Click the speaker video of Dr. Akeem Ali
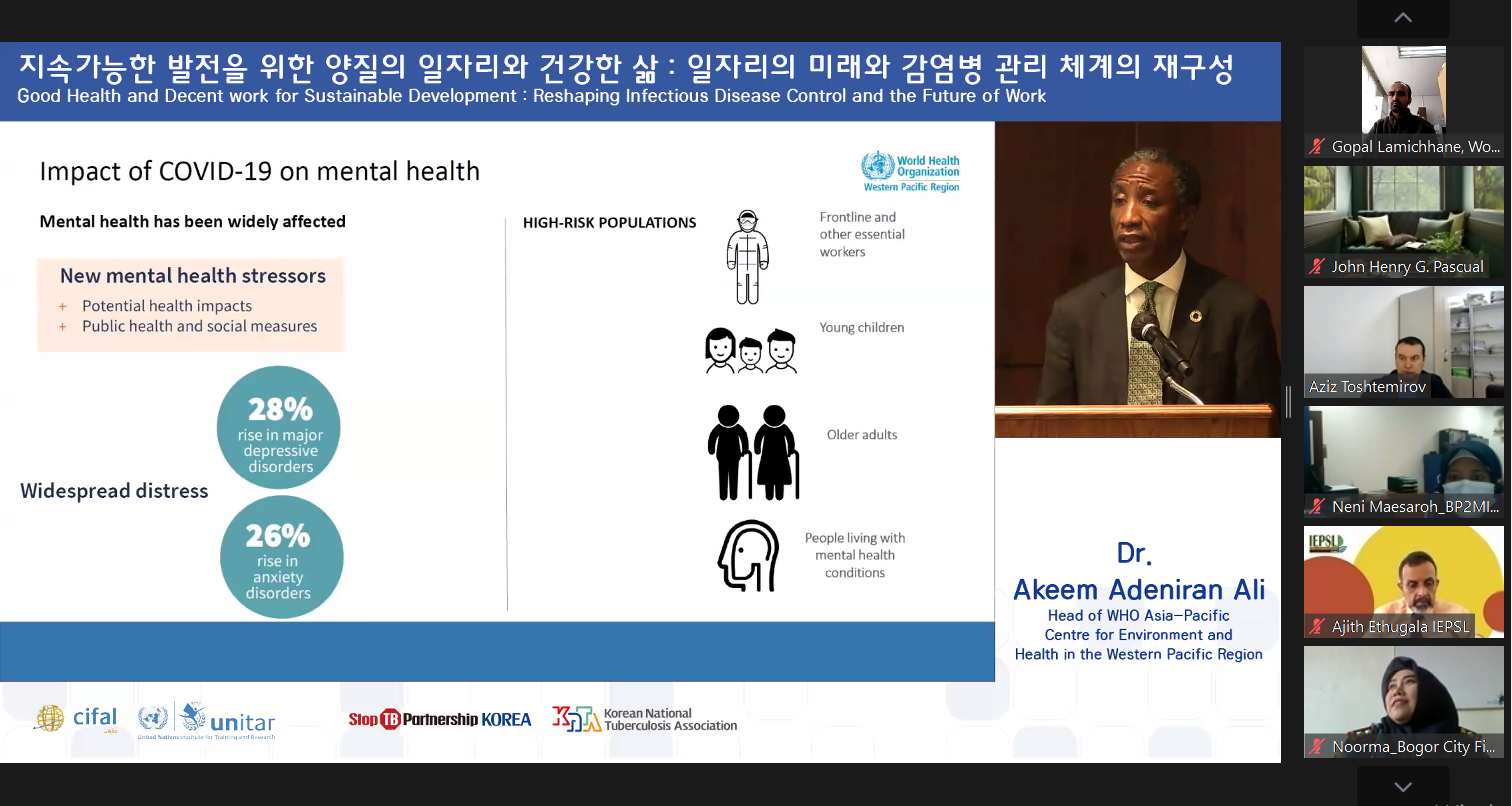 point(1138,279)
